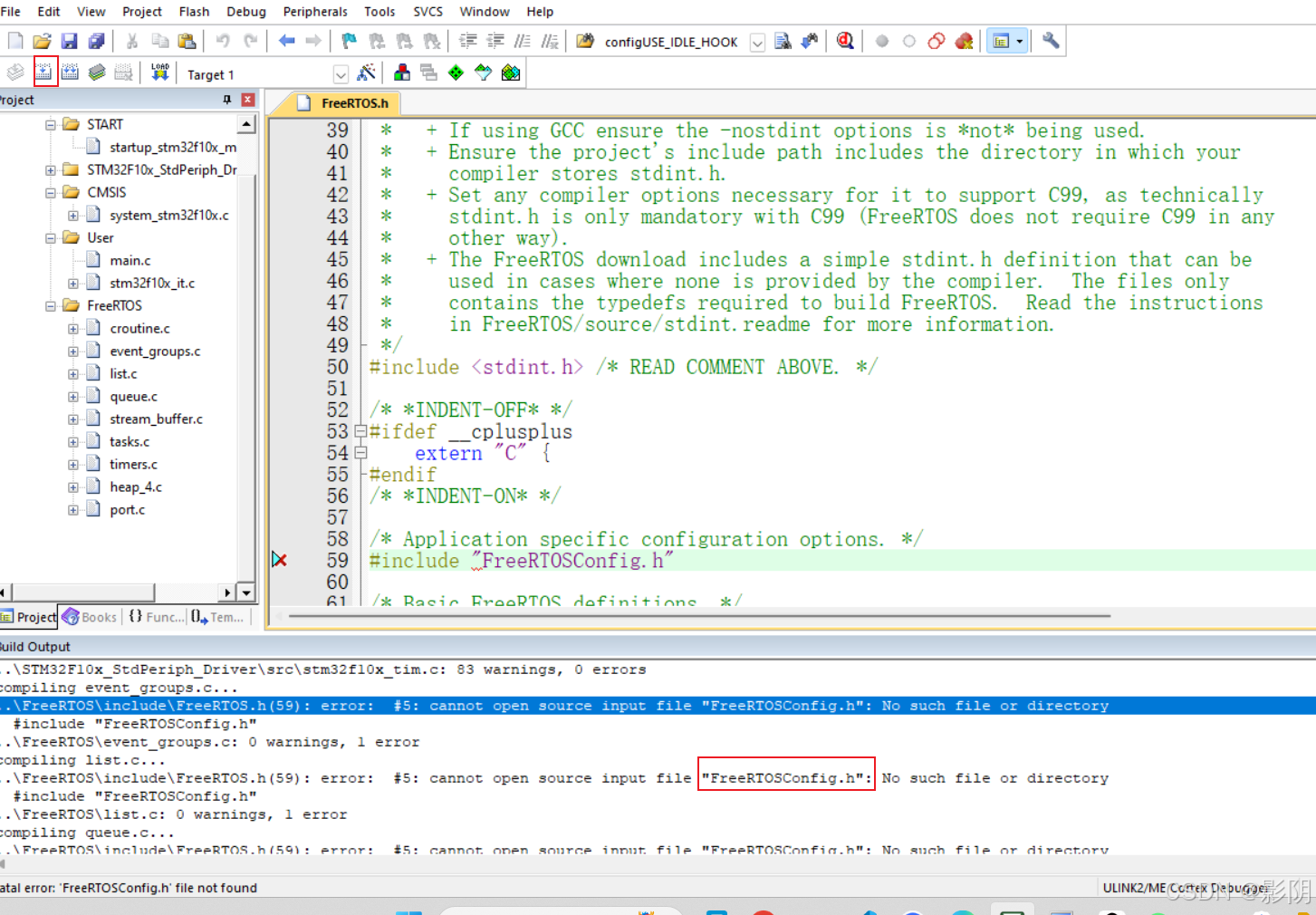Open the Peripherals menu

[315, 11]
